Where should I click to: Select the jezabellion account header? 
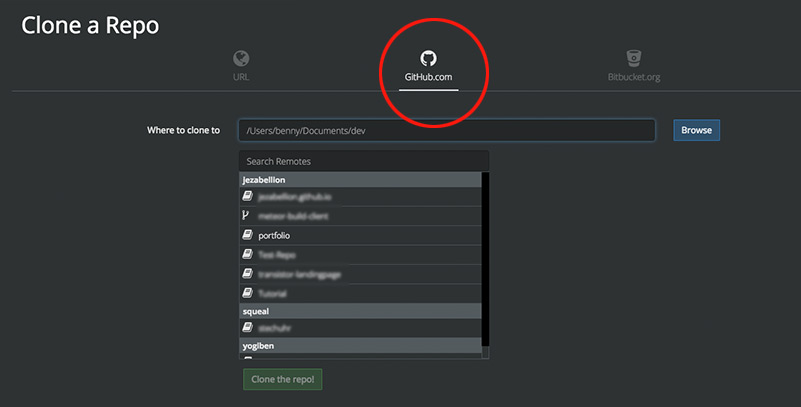[x=360, y=180]
